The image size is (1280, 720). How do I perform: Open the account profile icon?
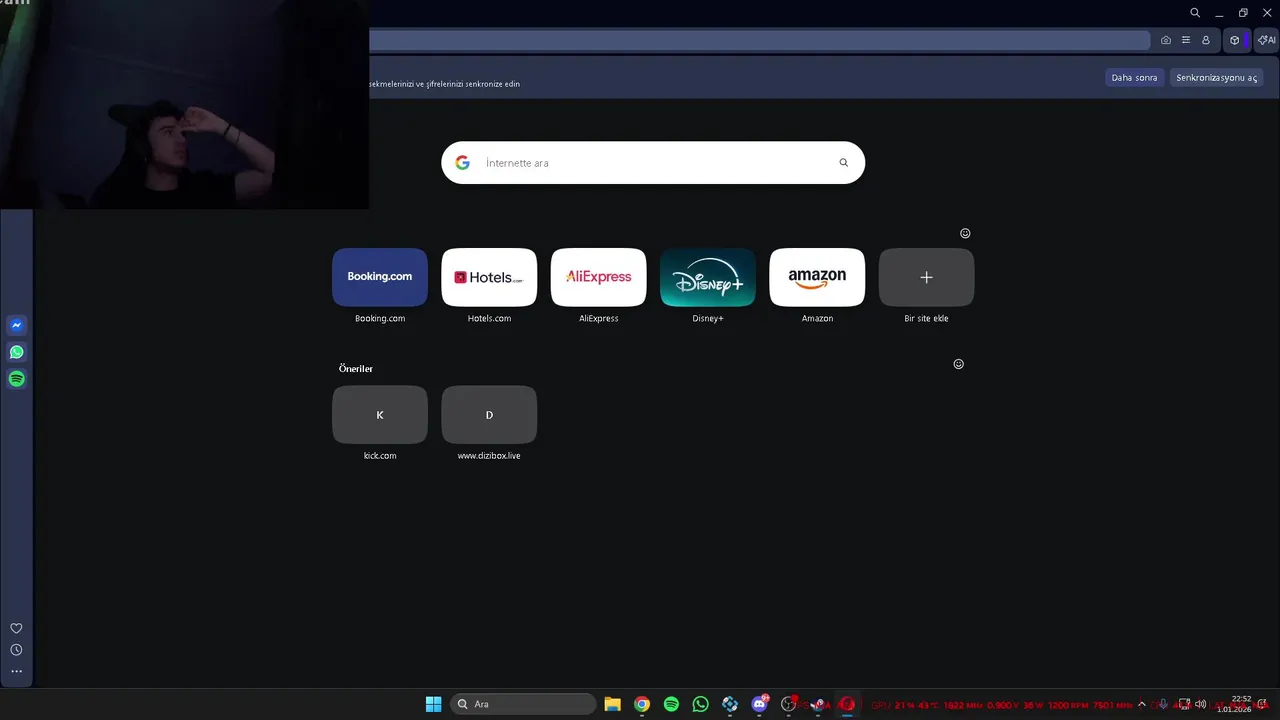[1206, 40]
